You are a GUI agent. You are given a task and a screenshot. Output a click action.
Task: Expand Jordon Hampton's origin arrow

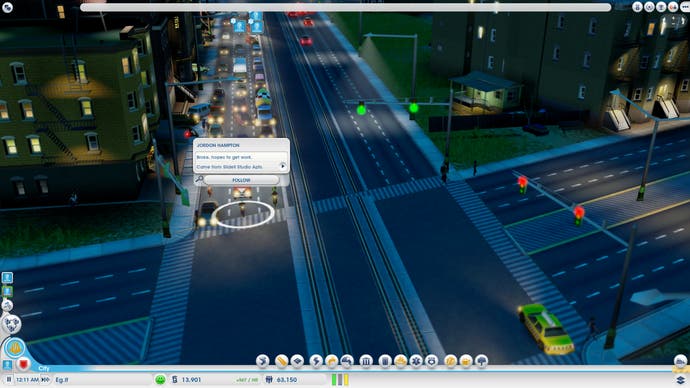pyautogui.click(x=283, y=166)
